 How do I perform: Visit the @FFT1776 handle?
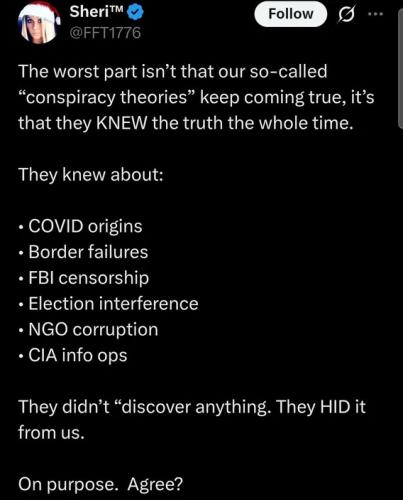(105, 33)
